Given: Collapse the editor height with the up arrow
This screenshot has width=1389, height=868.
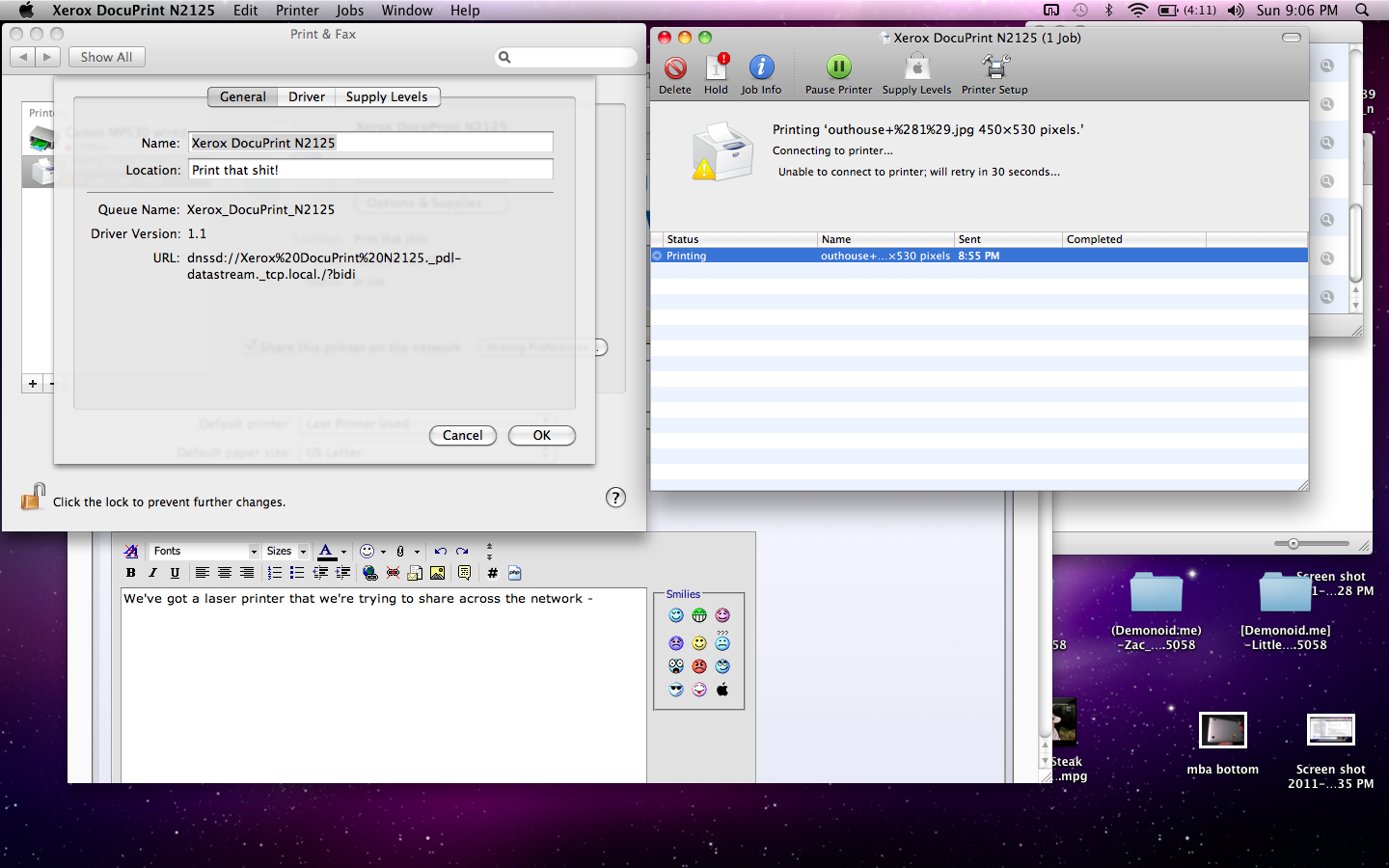Looking at the screenshot, I should click(x=489, y=547).
